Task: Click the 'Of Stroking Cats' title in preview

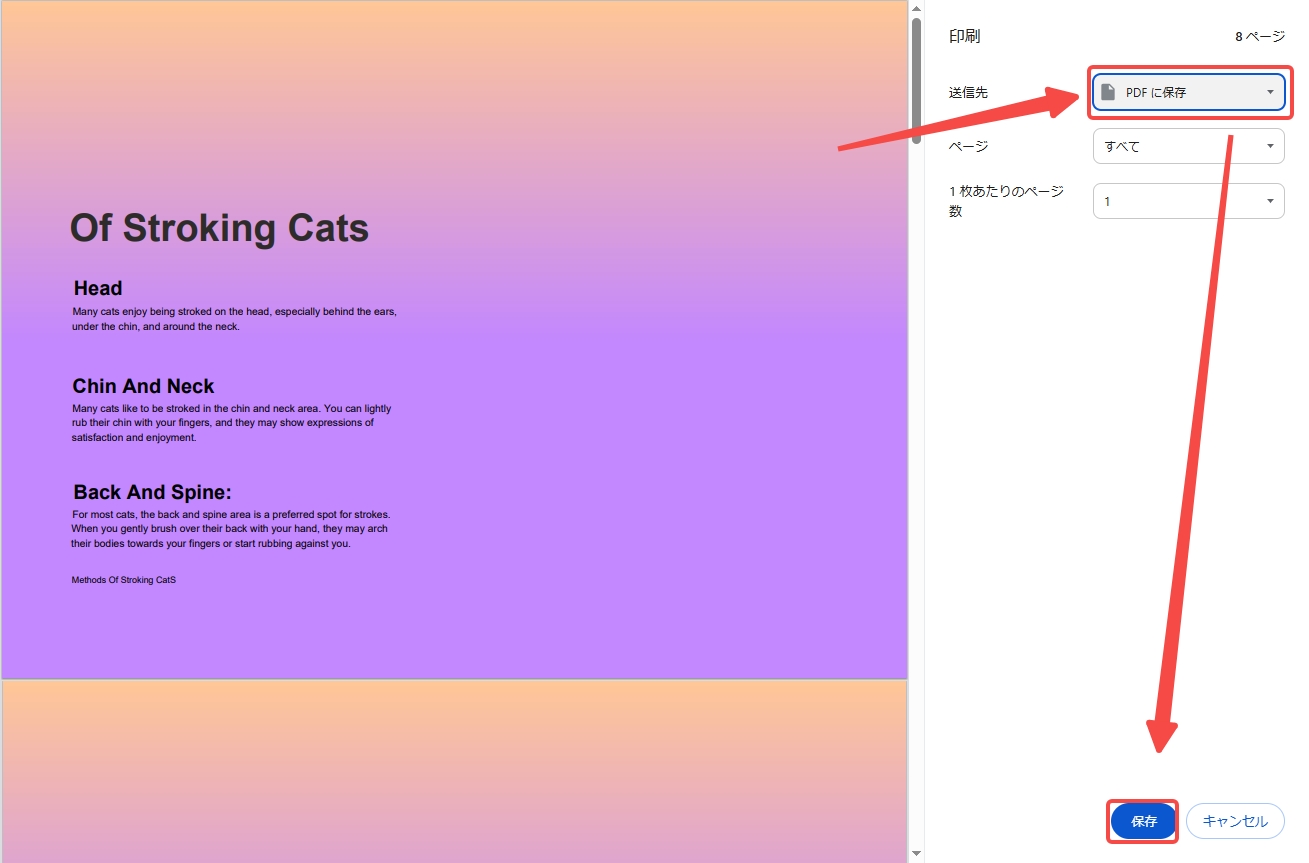Action: click(x=219, y=228)
